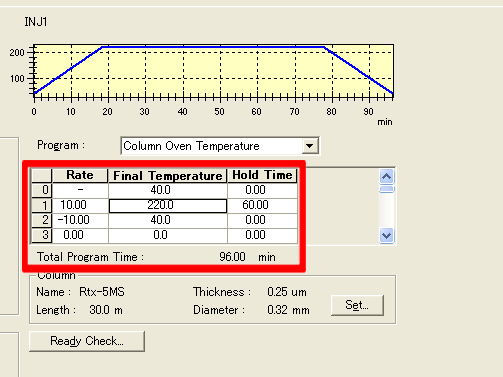
Task: Select row 2 Rate cell -10.00
Action: [x=80, y=220]
